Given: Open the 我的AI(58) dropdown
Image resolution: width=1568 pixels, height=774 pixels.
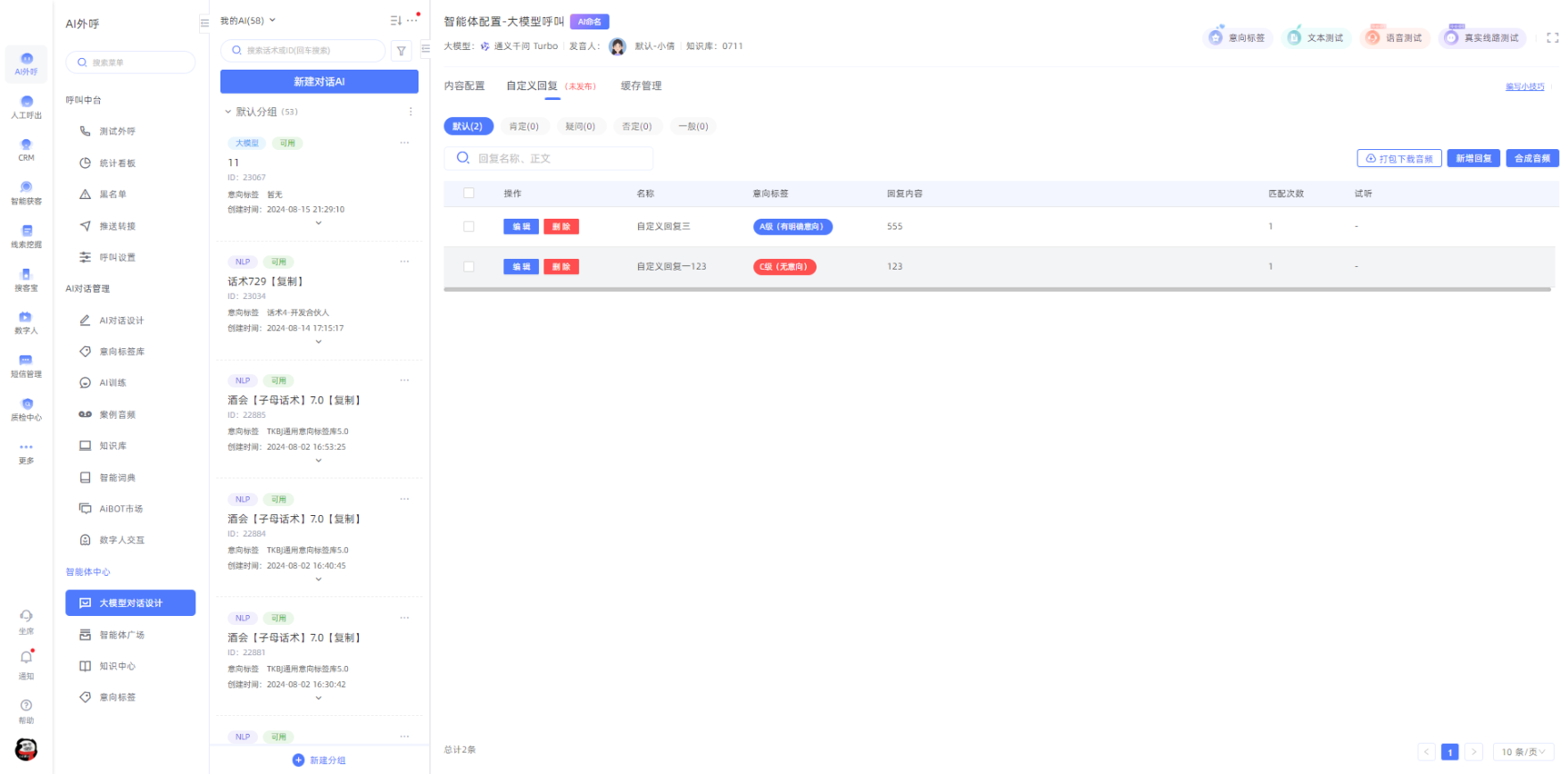Looking at the screenshot, I should click(248, 21).
